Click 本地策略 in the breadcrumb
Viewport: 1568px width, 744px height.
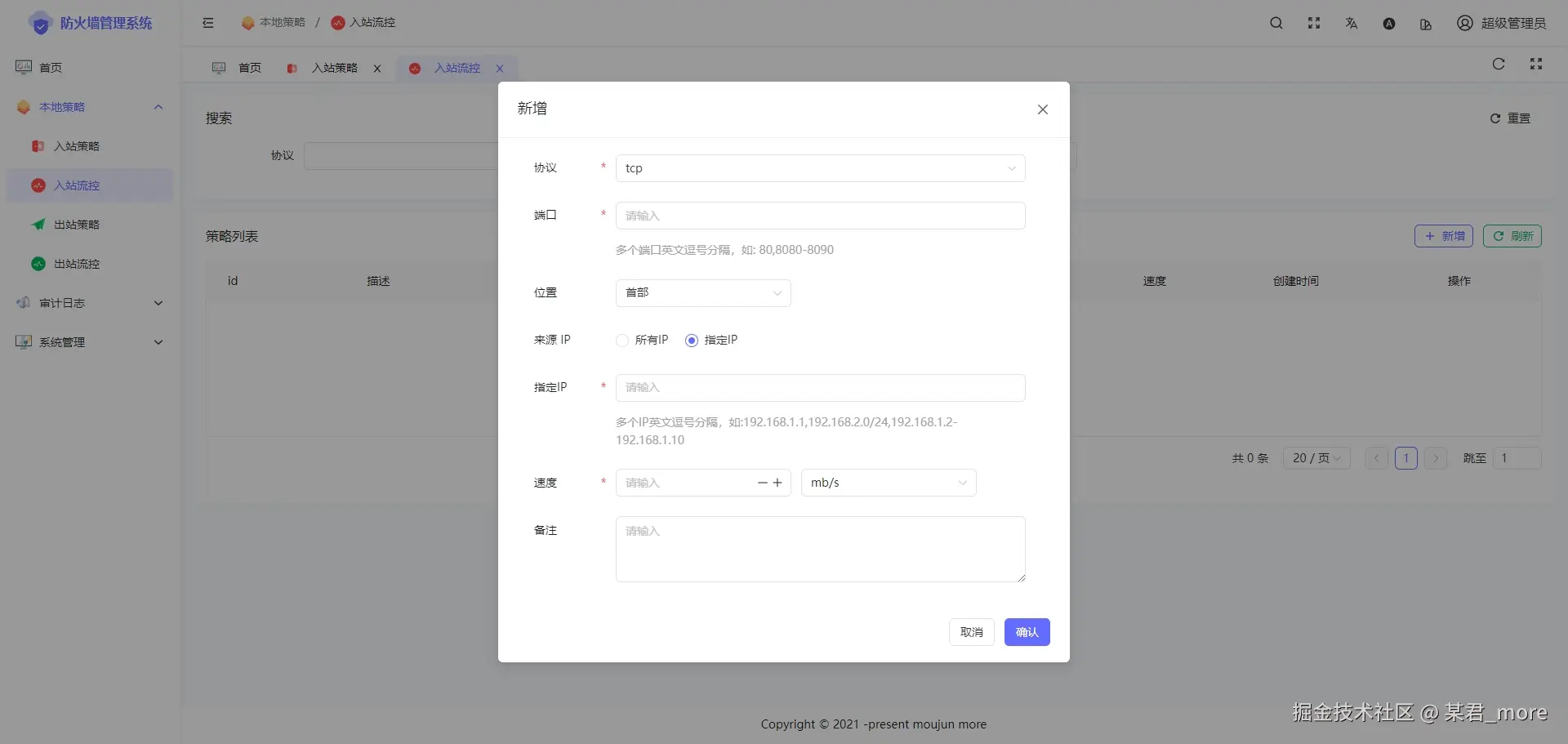[274, 23]
